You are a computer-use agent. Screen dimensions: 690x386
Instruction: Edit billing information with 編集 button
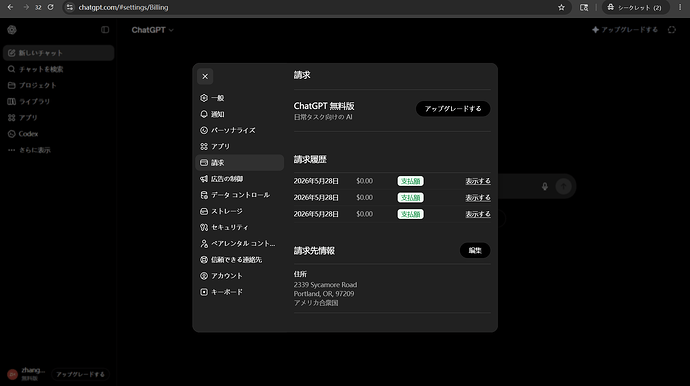475,250
